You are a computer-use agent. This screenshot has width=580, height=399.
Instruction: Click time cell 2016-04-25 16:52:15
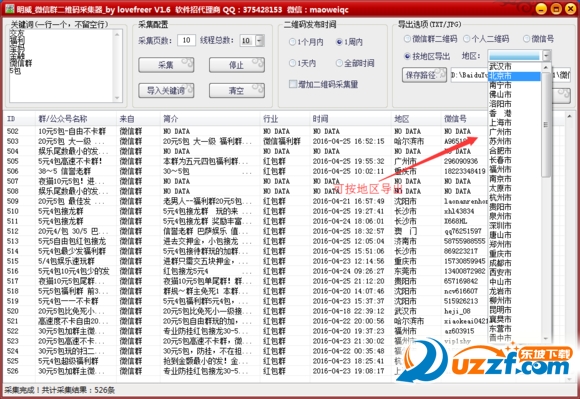pyautogui.click(x=348, y=141)
